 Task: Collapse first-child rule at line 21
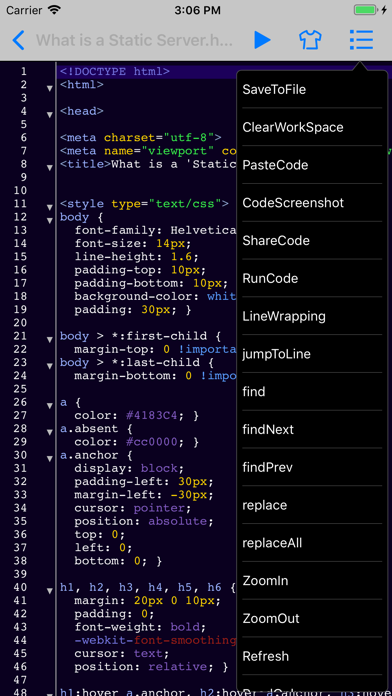50,340
